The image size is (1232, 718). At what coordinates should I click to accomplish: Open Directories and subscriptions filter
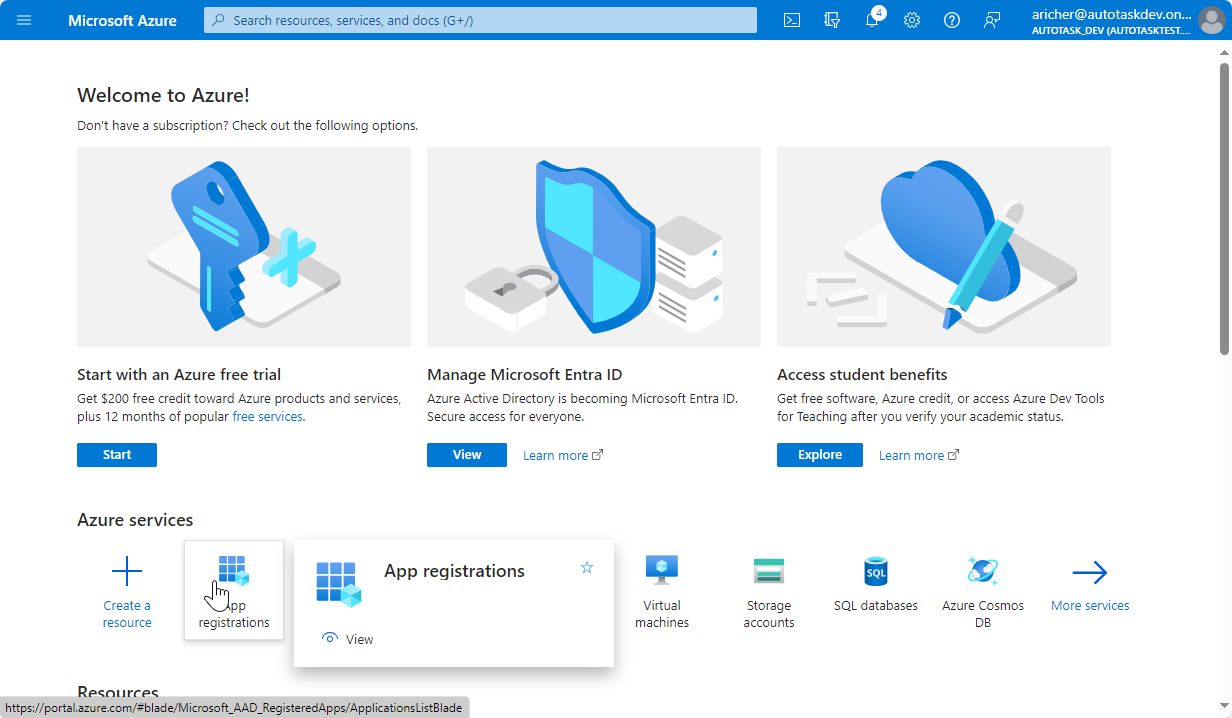(x=831, y=20)
